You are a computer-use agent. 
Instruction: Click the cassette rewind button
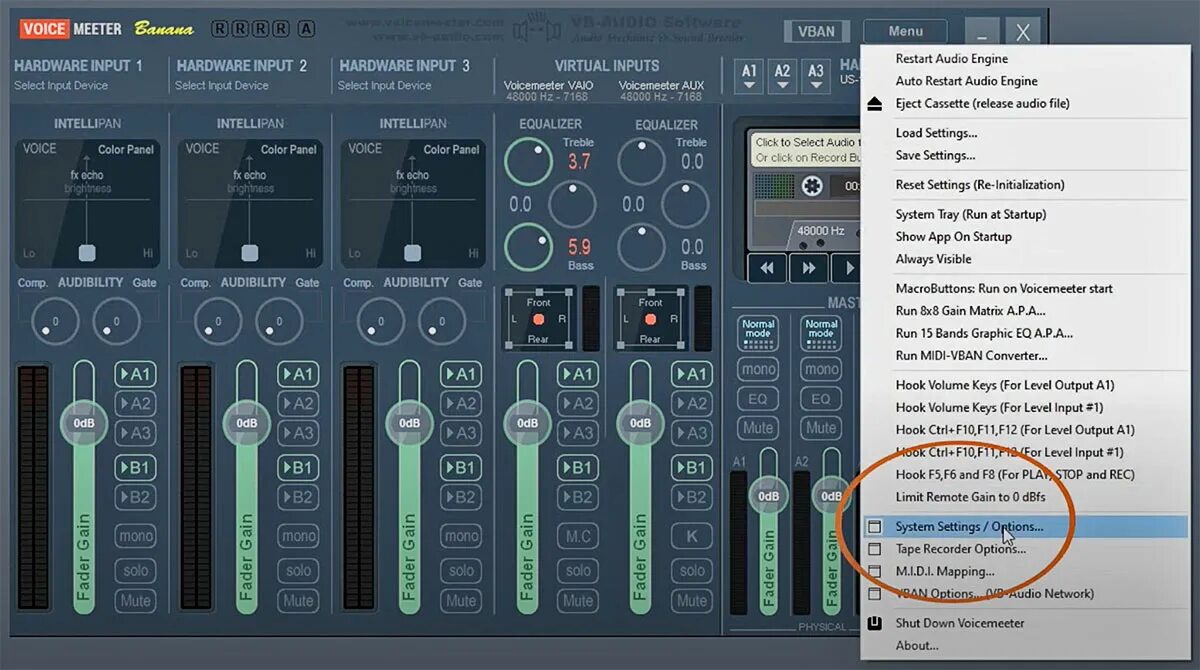pos(767,268)
